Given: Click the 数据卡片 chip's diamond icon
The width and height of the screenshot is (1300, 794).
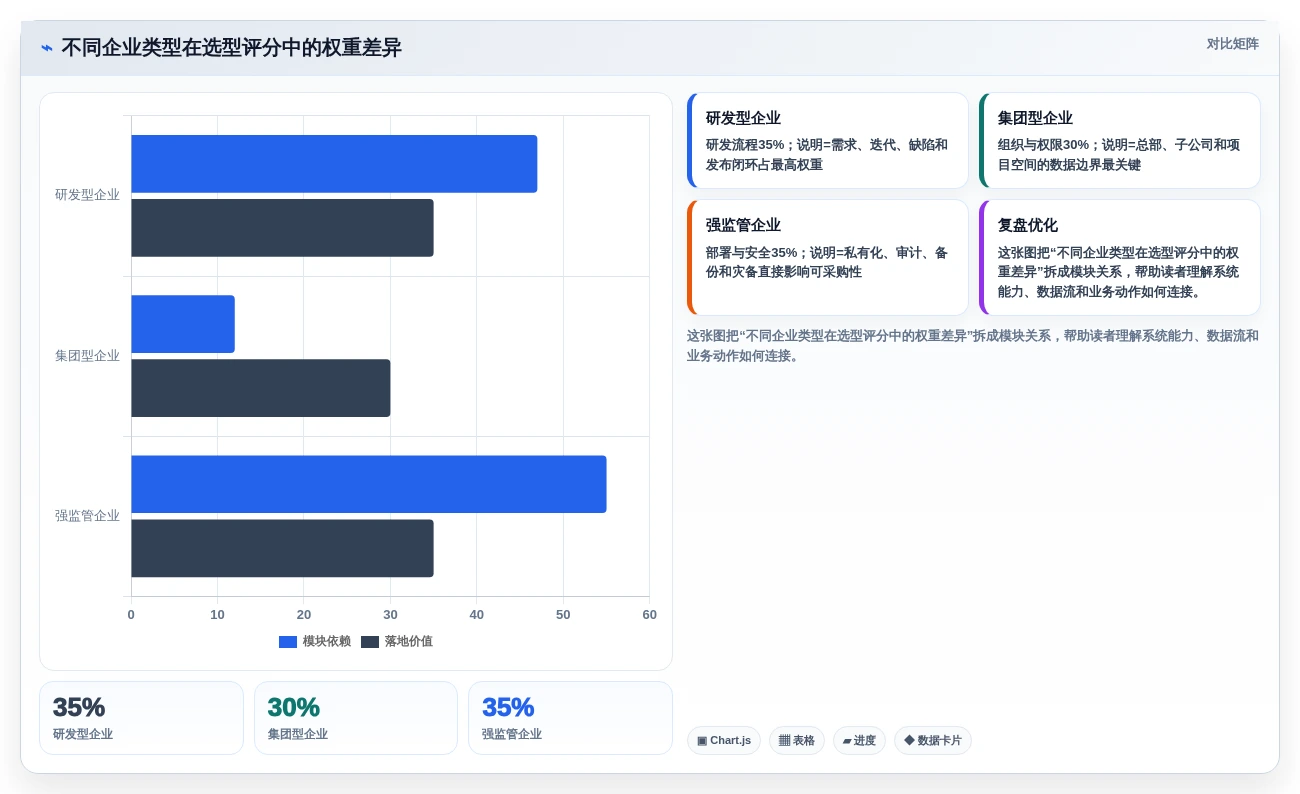Looking at the screenshot, I should 909,740.
